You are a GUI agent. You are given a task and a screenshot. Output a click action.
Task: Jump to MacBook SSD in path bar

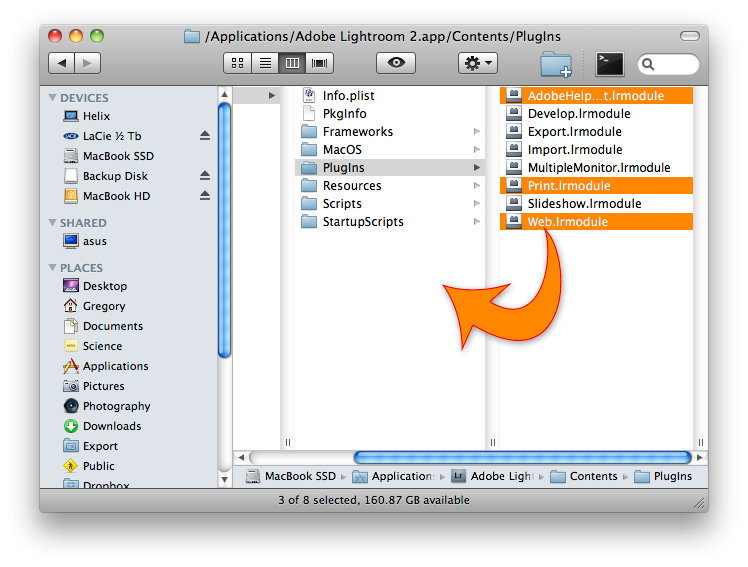[291, 476]
